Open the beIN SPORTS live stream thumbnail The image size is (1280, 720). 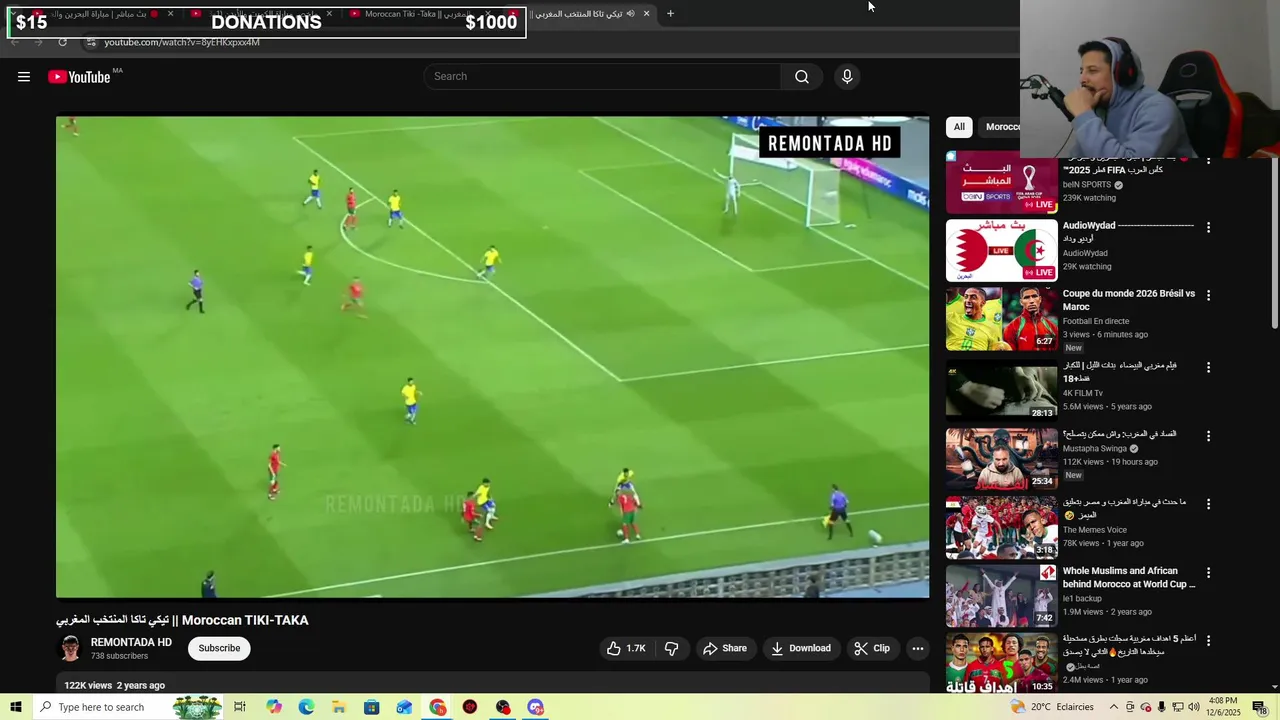(x=1001, y=184)
